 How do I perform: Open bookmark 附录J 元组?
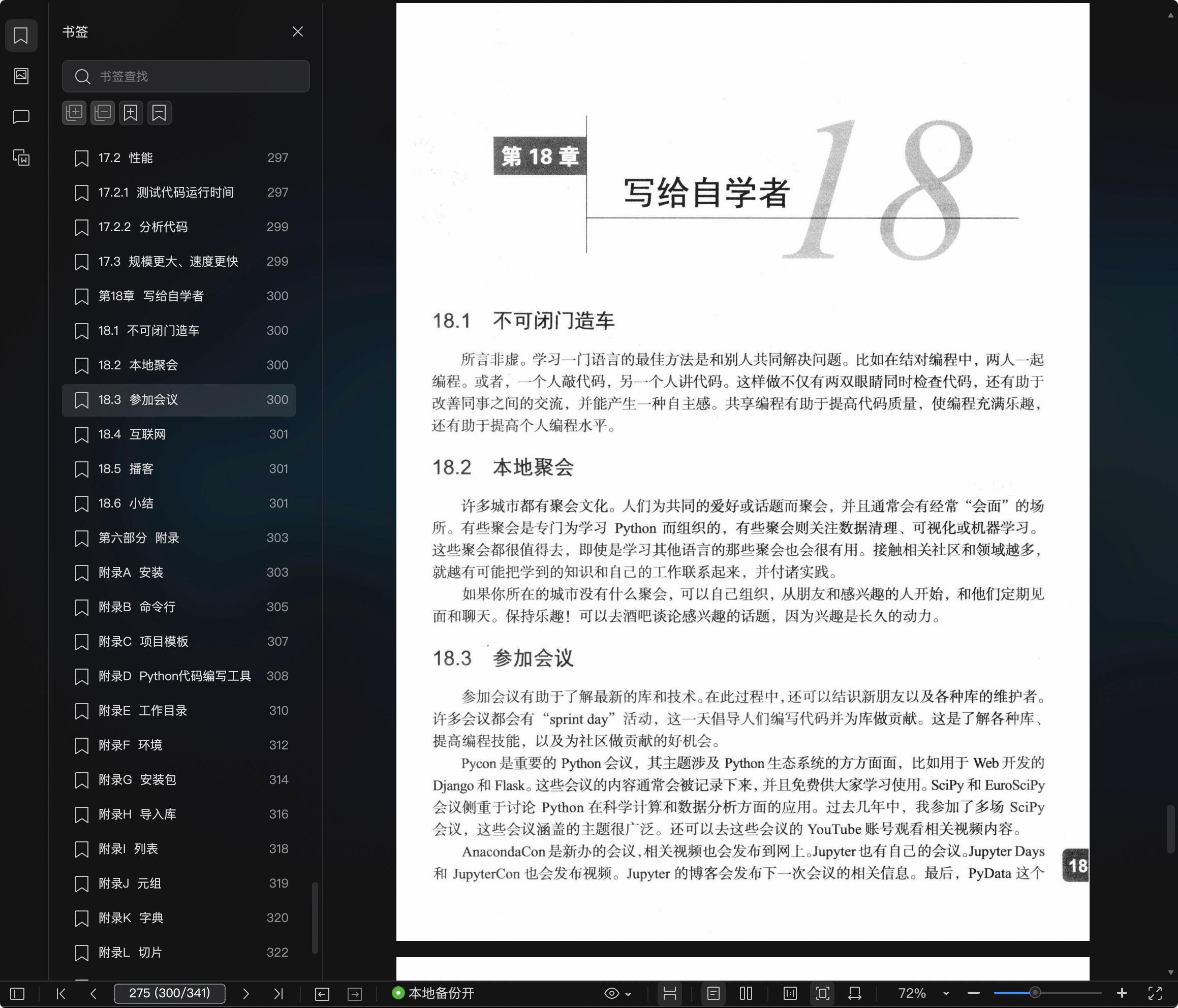(x=178, y=884)
